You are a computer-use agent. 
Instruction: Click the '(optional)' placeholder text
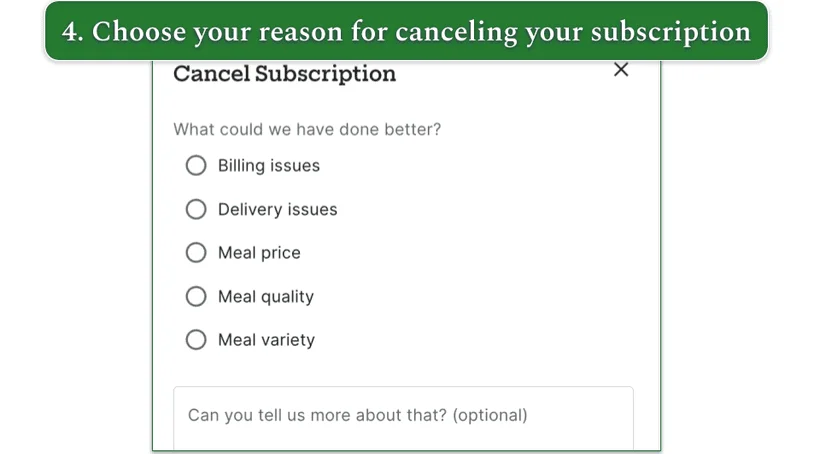(x=489, y=415)
